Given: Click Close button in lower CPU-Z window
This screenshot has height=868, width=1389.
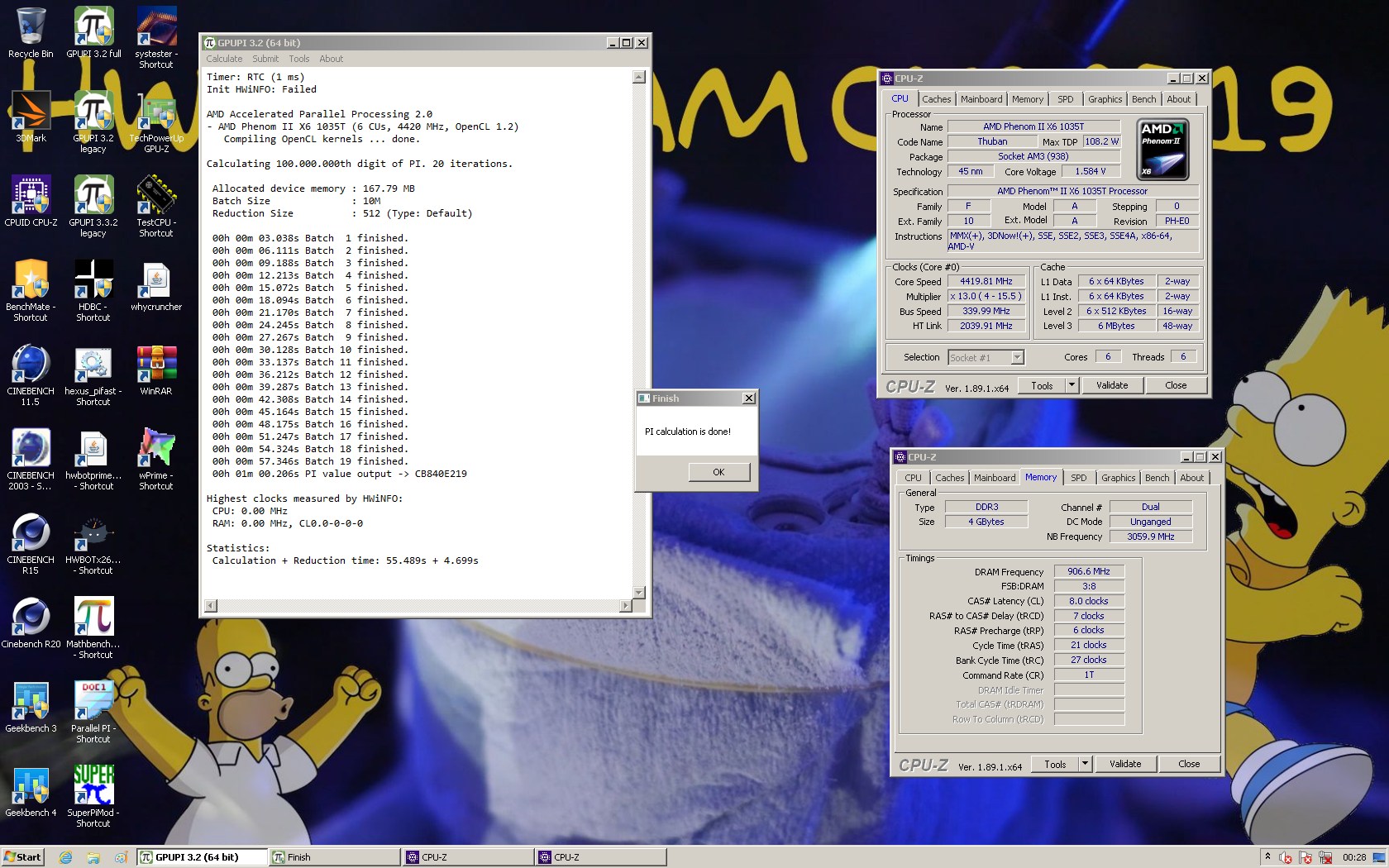Looking at the screenshot, I should [x=1189, y=764].
